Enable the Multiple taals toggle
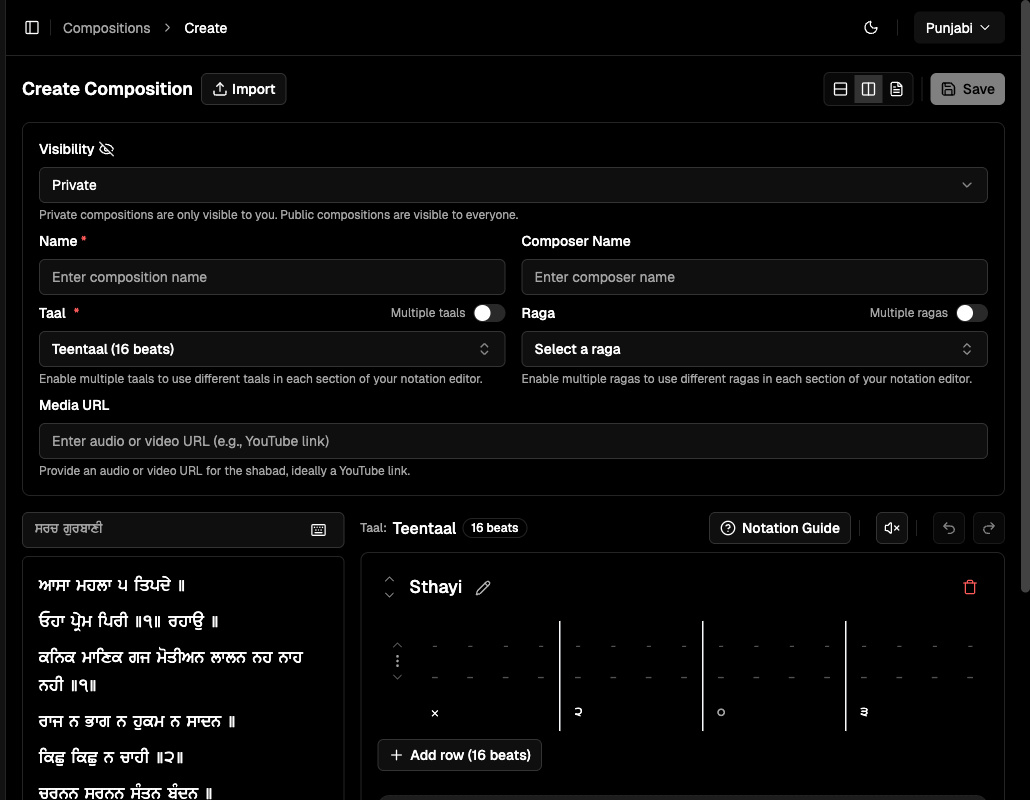This screenshot has width=1030, height=800. pos(489,312)
